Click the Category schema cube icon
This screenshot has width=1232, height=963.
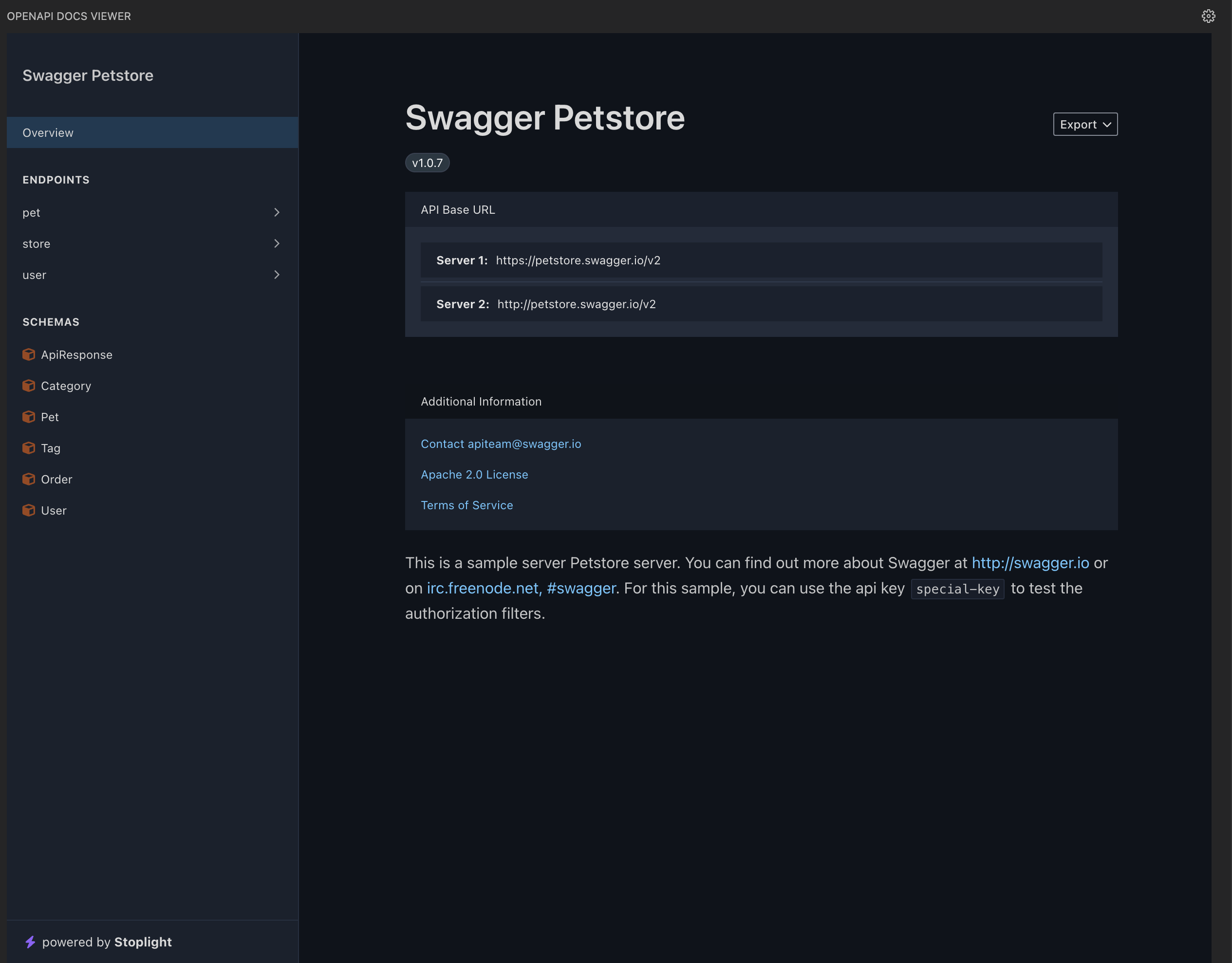[29, 385]
